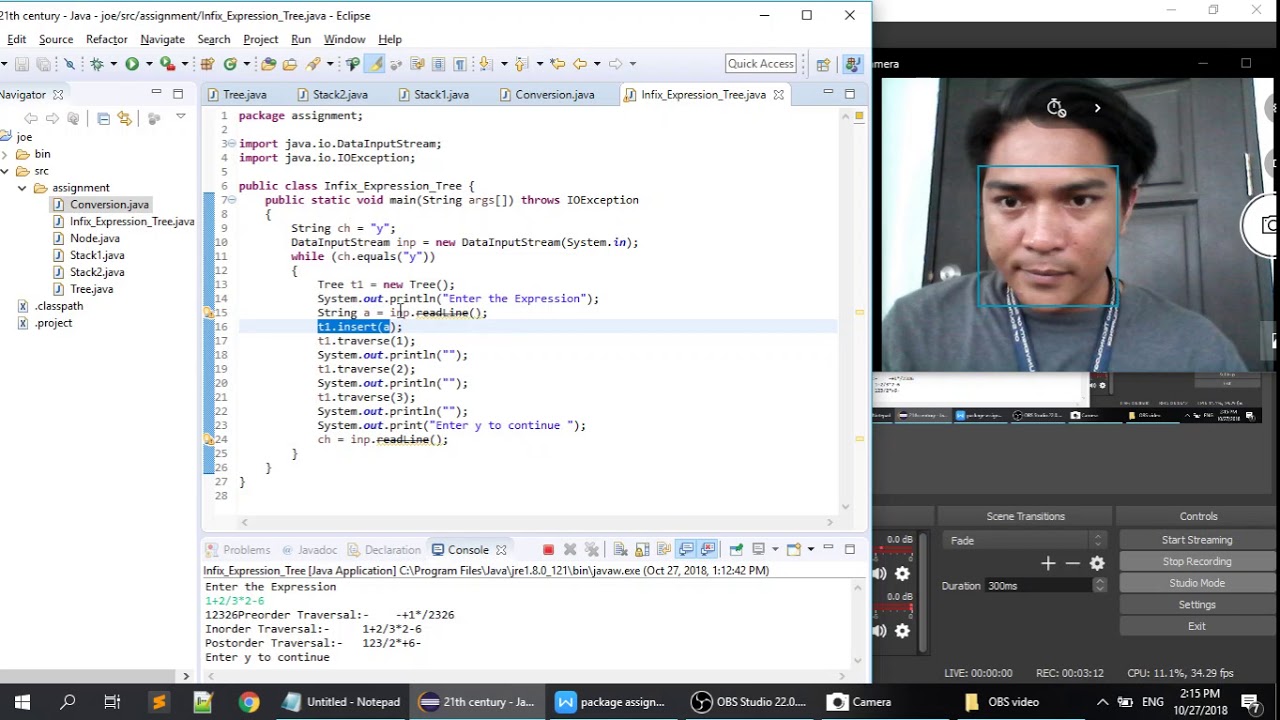Click the Open Perspective icon
The width and height of the screenshot is (1280, 720).
[823, 64]
